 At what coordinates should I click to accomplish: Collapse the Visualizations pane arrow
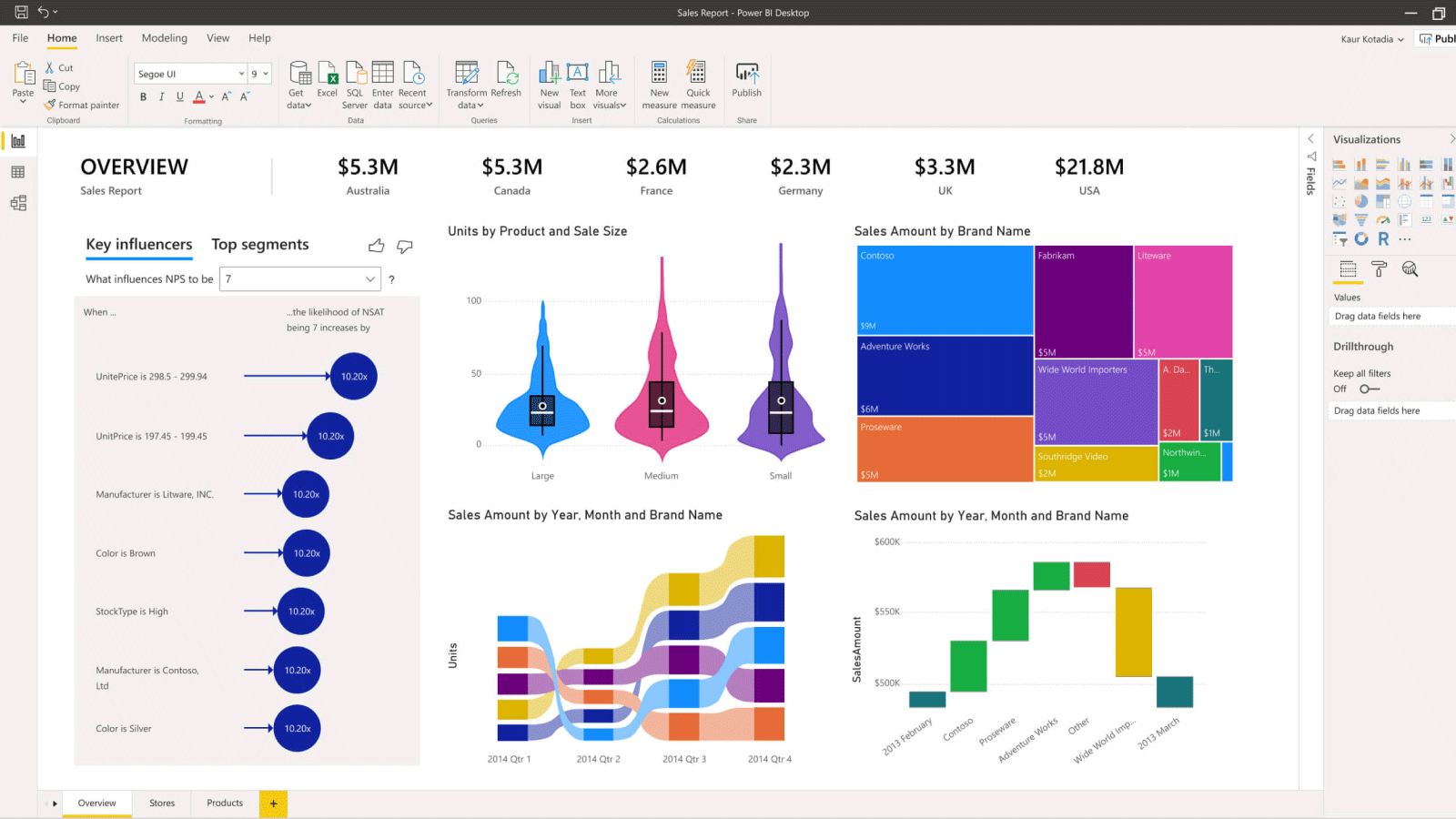(x=1451, y=139)
